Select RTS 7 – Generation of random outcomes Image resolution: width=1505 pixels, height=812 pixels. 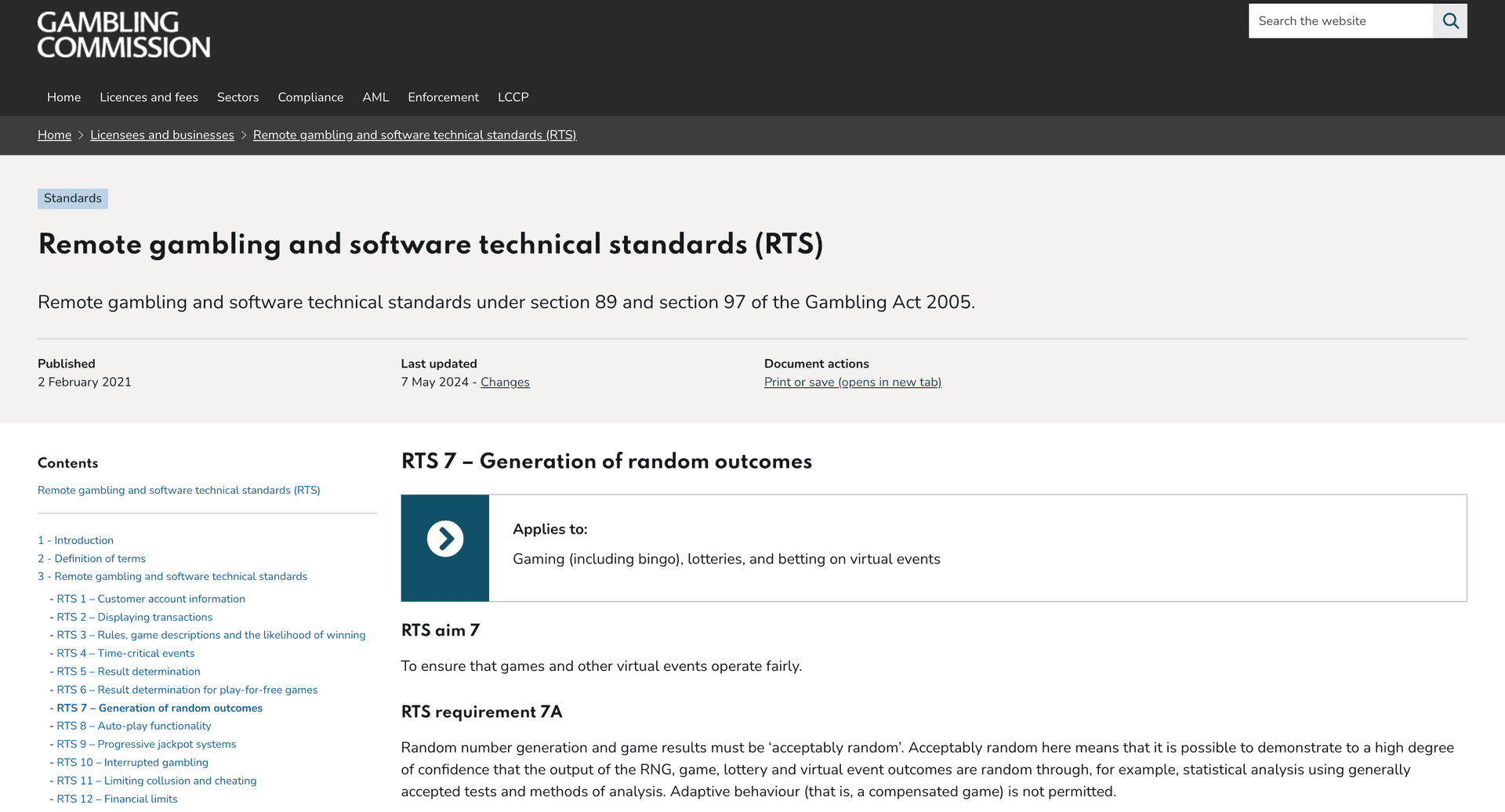pos(159,708)
